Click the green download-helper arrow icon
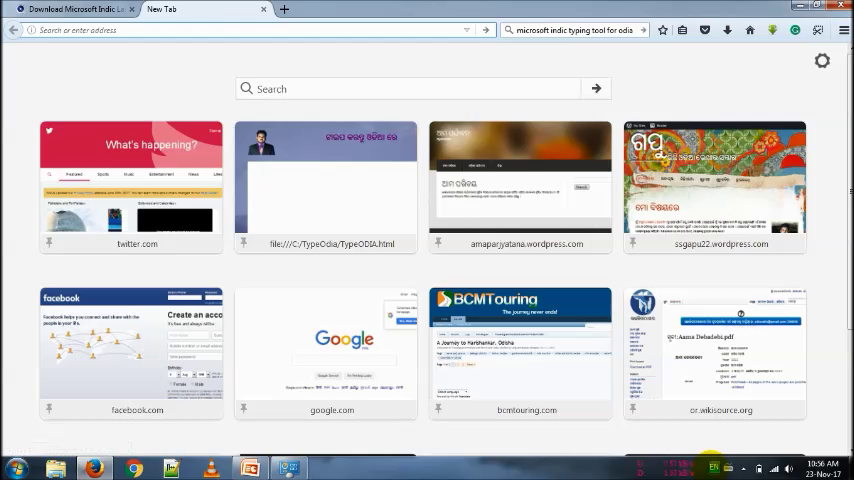This screenshot has width=854, height=480. tap(772, 30)
